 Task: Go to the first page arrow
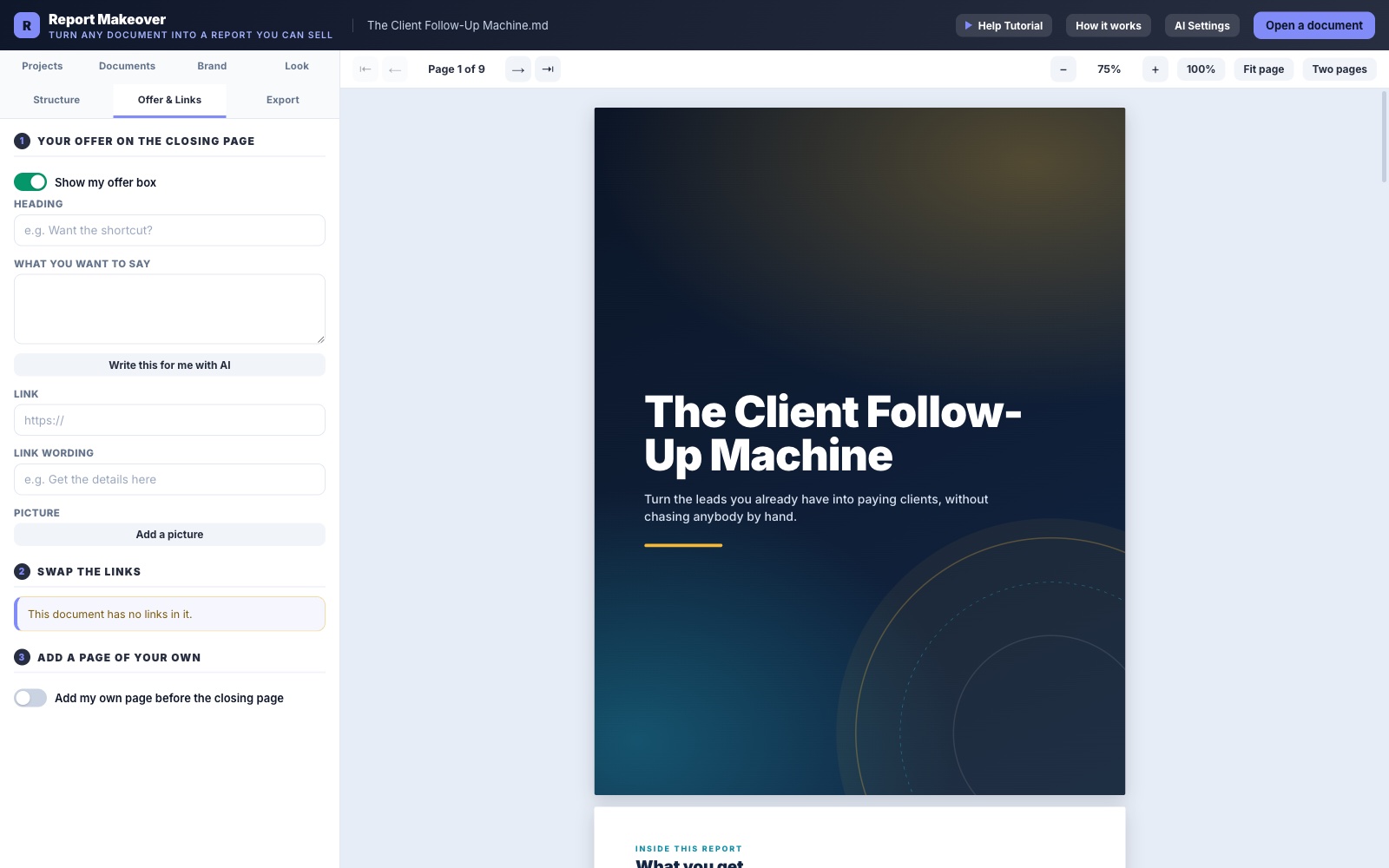tap(365, 69)
